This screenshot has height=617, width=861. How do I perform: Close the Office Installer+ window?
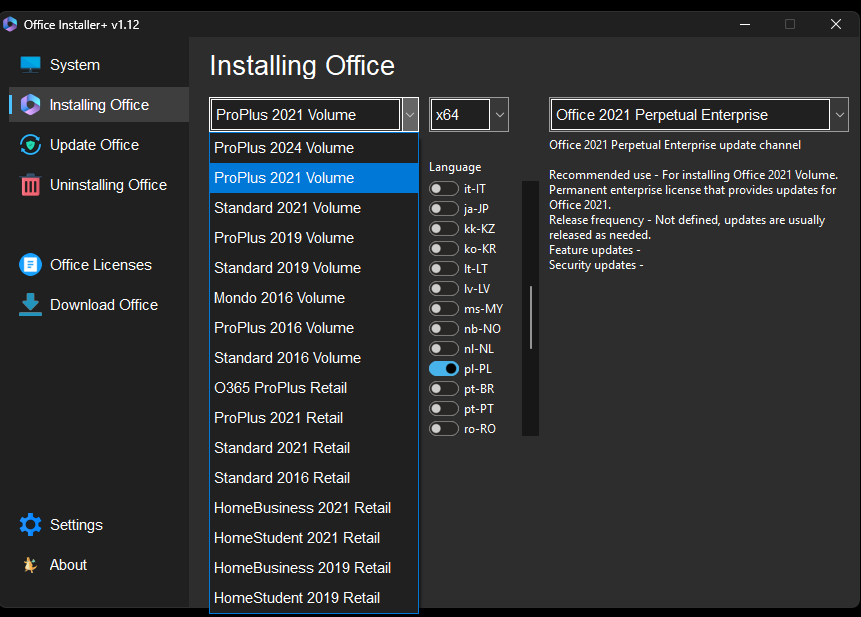click(x=836, y=24)
